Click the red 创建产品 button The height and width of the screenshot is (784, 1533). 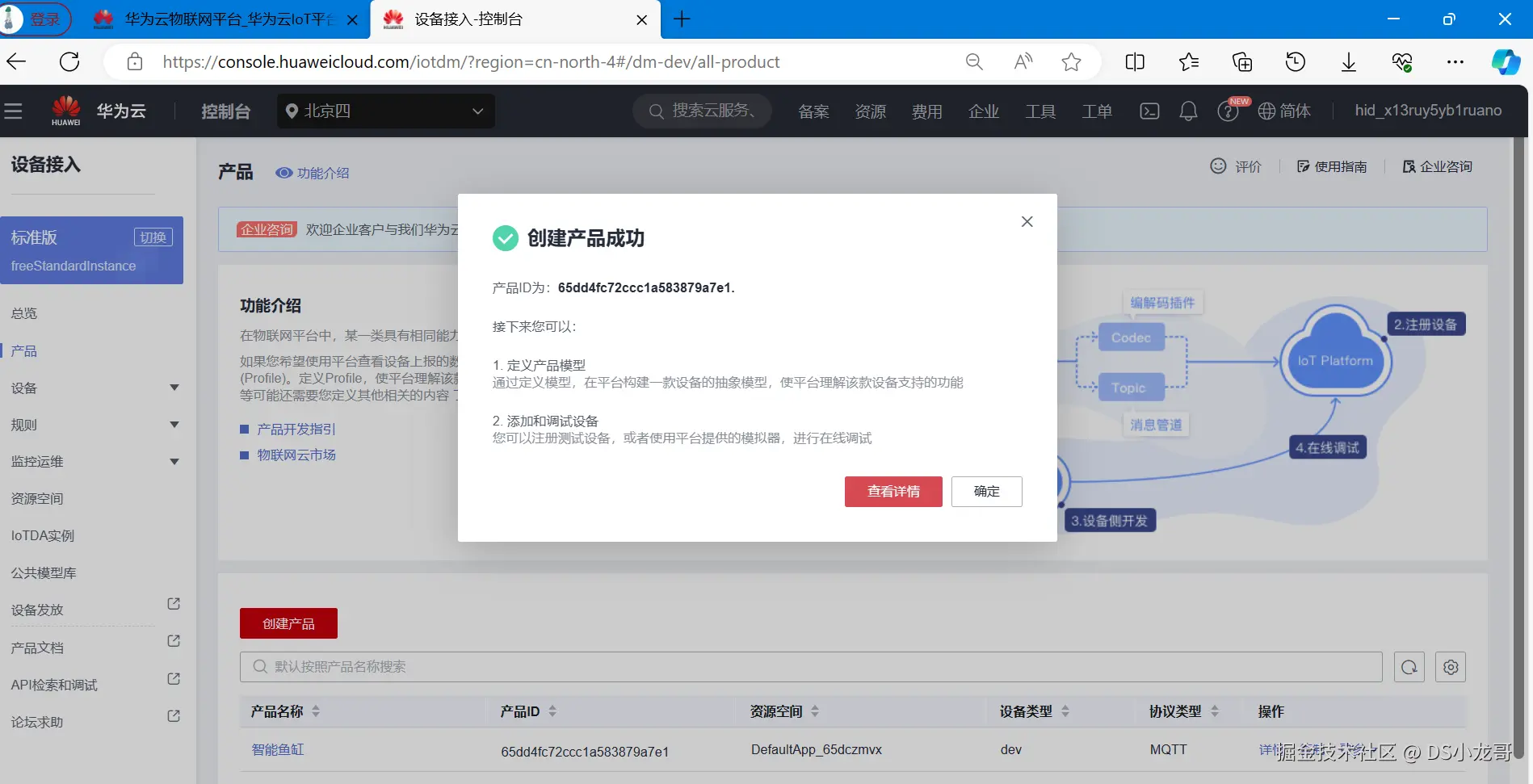(x=288, y=623)
